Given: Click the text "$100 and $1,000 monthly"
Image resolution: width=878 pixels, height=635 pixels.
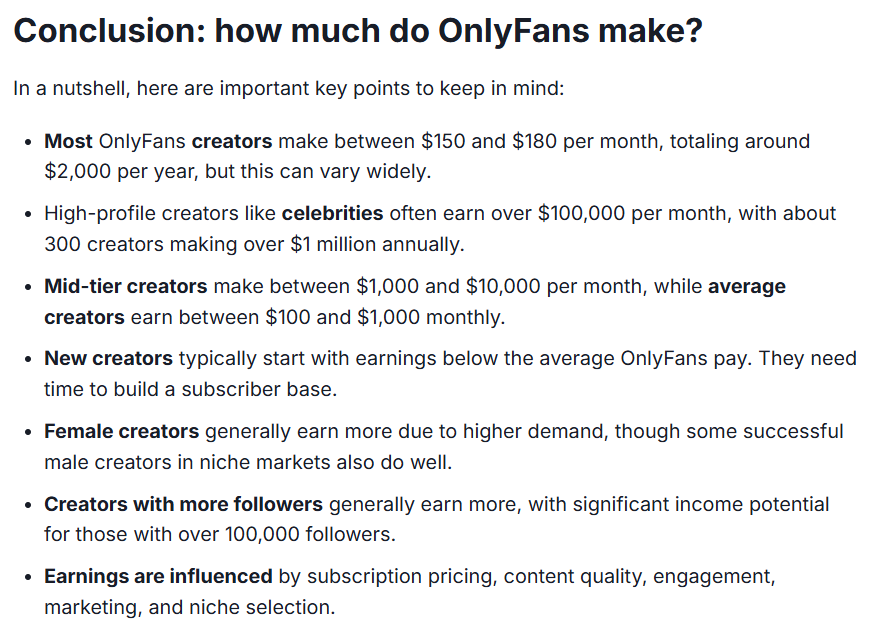Looking at the screenshot, I should (384, 317).
